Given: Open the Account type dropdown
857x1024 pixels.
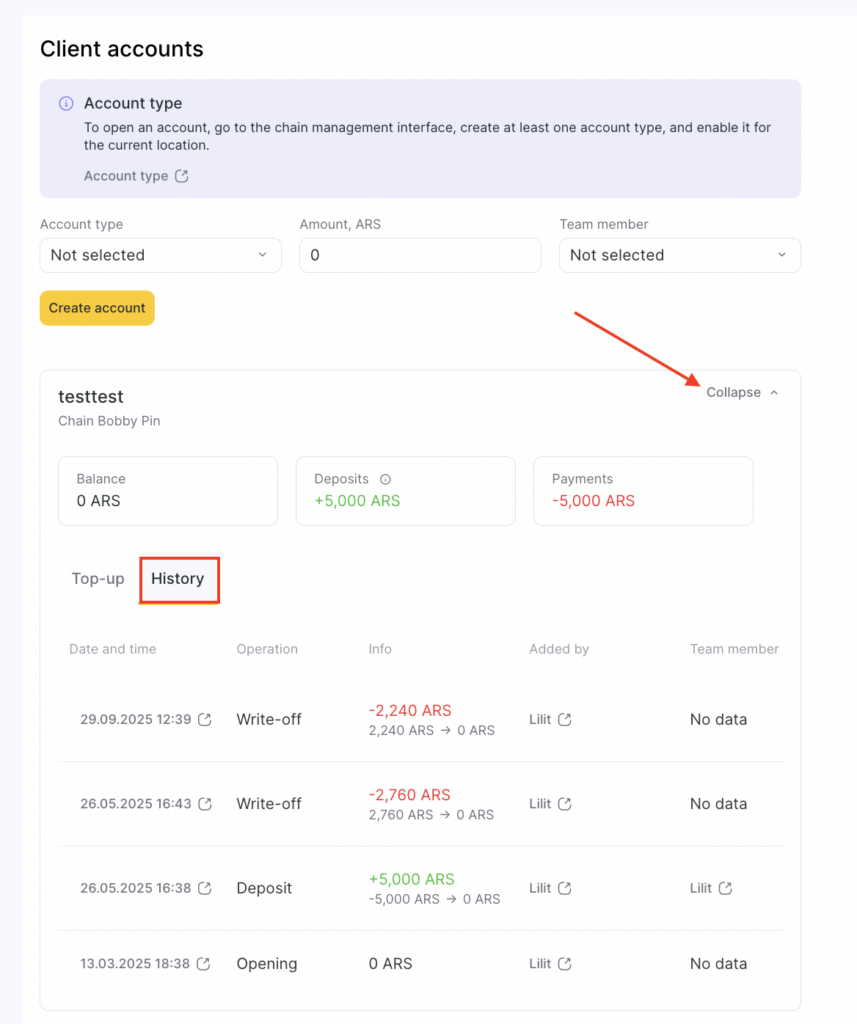Looking at the screenshot, I should (160, 255).
